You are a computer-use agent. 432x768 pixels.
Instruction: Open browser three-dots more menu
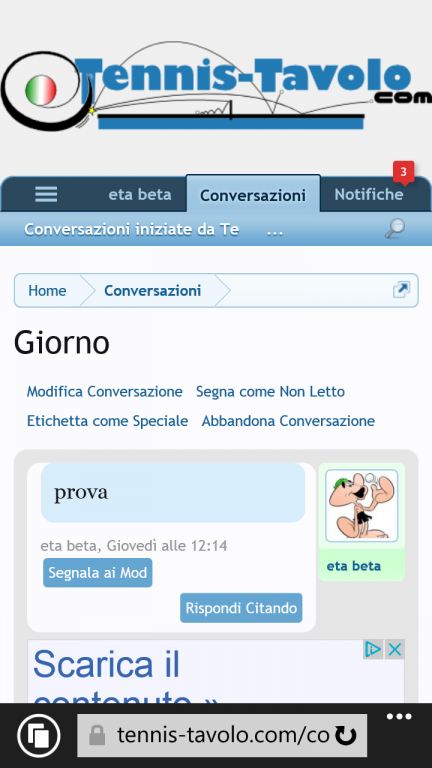pyautogui.click(x=399, y=717)
